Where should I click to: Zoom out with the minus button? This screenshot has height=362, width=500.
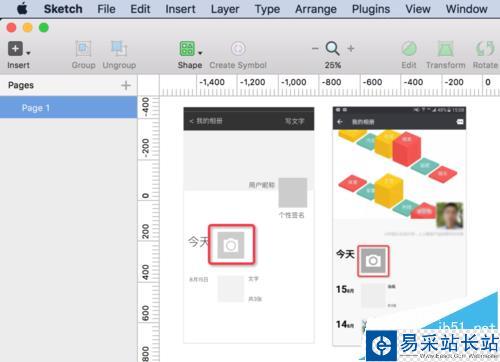point(315,49)
